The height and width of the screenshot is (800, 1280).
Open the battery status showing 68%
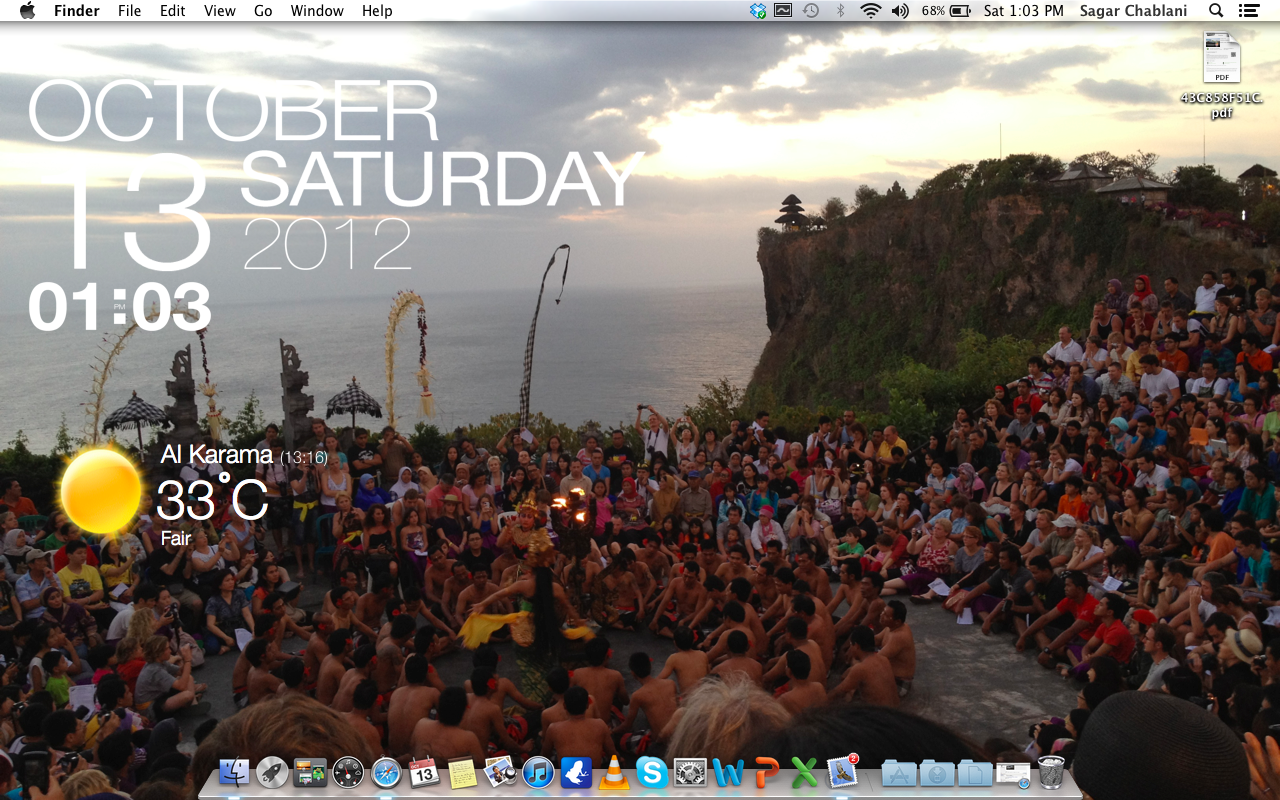pyautogui.click(x=946, y=11)
